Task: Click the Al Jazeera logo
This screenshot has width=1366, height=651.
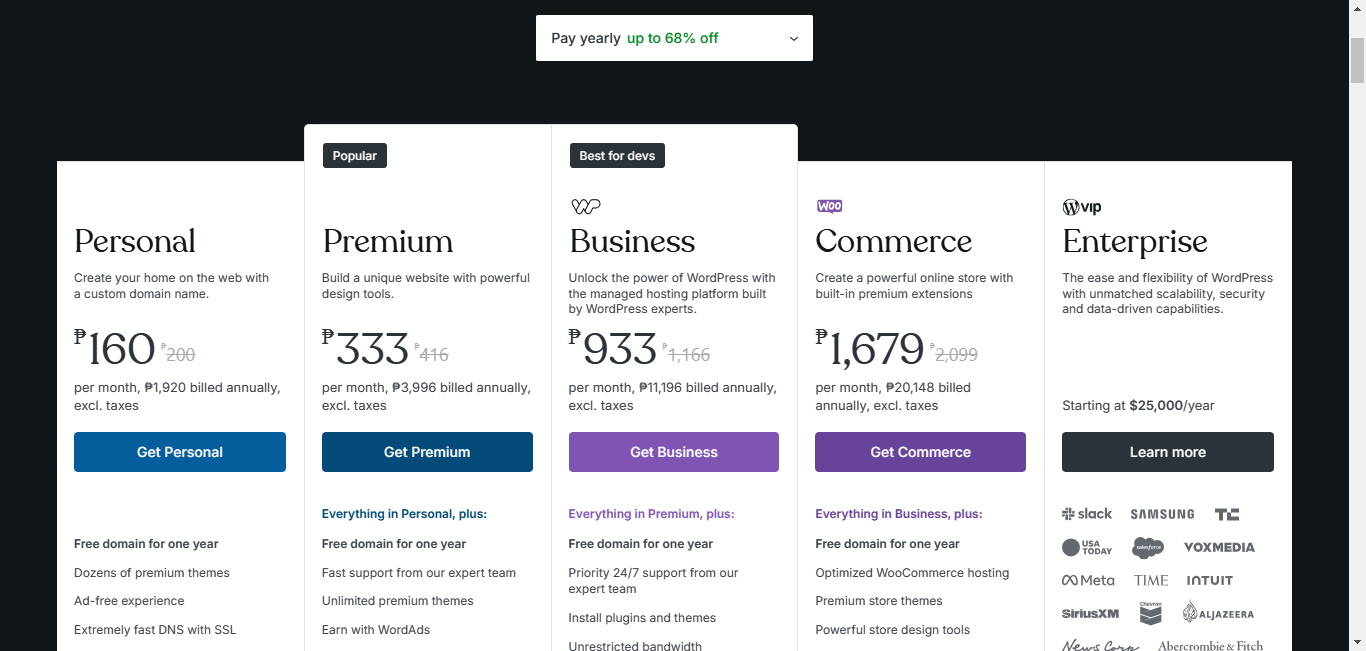Action: (x=1218, y=612)
